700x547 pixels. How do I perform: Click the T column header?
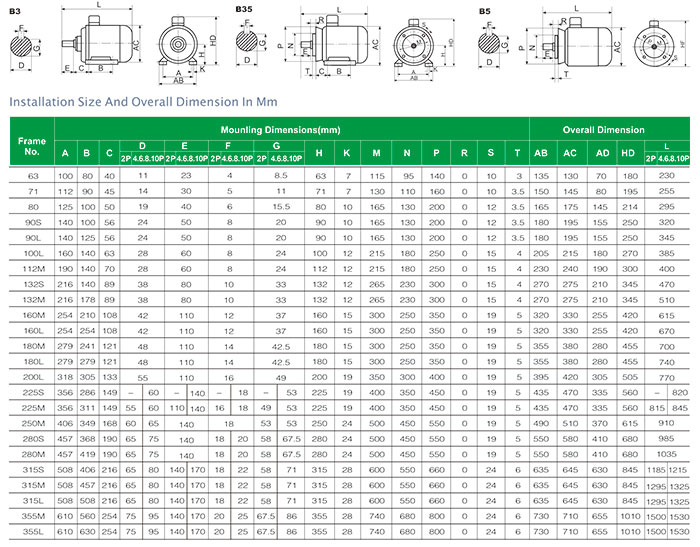pos(517,153)
